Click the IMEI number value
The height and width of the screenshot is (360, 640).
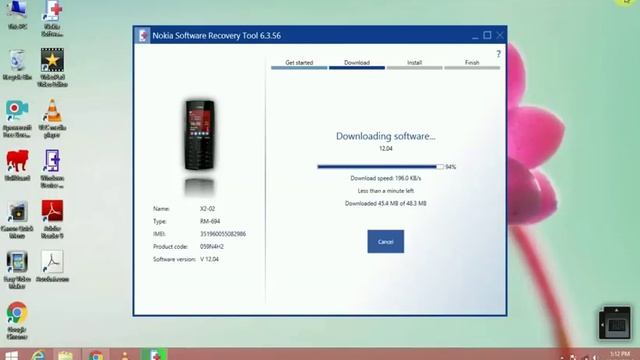pyautogui.click(x=223, y=234)
